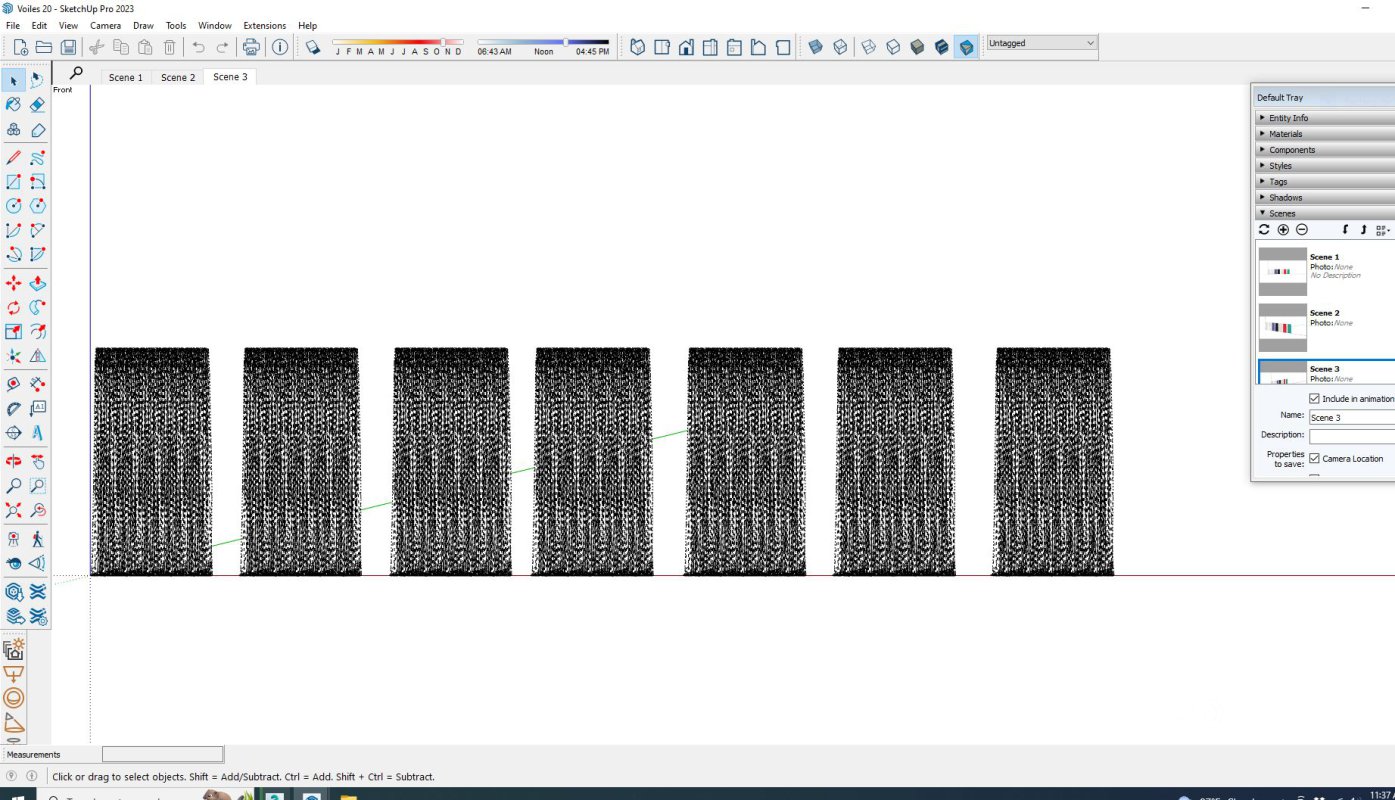Viewport: 1395px width, 800px height.
Task: Select the Orbit camera tool
Action: tap(14, 461)
